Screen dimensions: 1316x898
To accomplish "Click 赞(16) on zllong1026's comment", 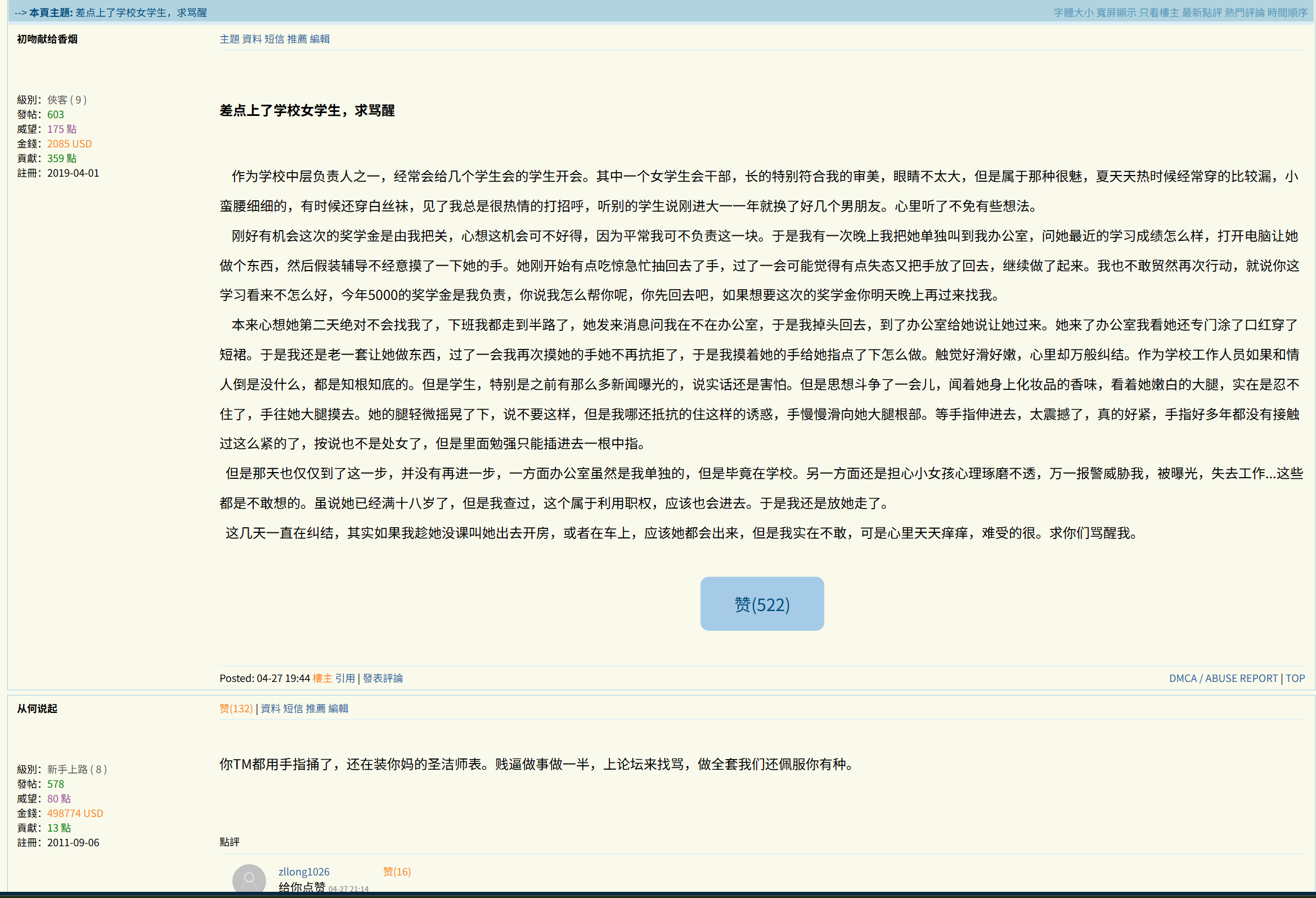I will click(x=397, y=872).
